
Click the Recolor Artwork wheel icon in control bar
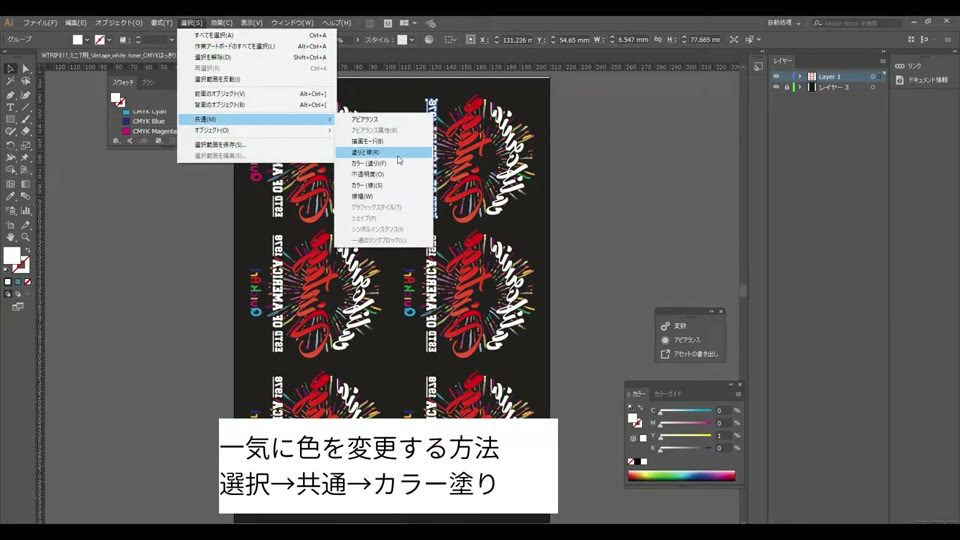pyautogui.click(x=429, y=39)
